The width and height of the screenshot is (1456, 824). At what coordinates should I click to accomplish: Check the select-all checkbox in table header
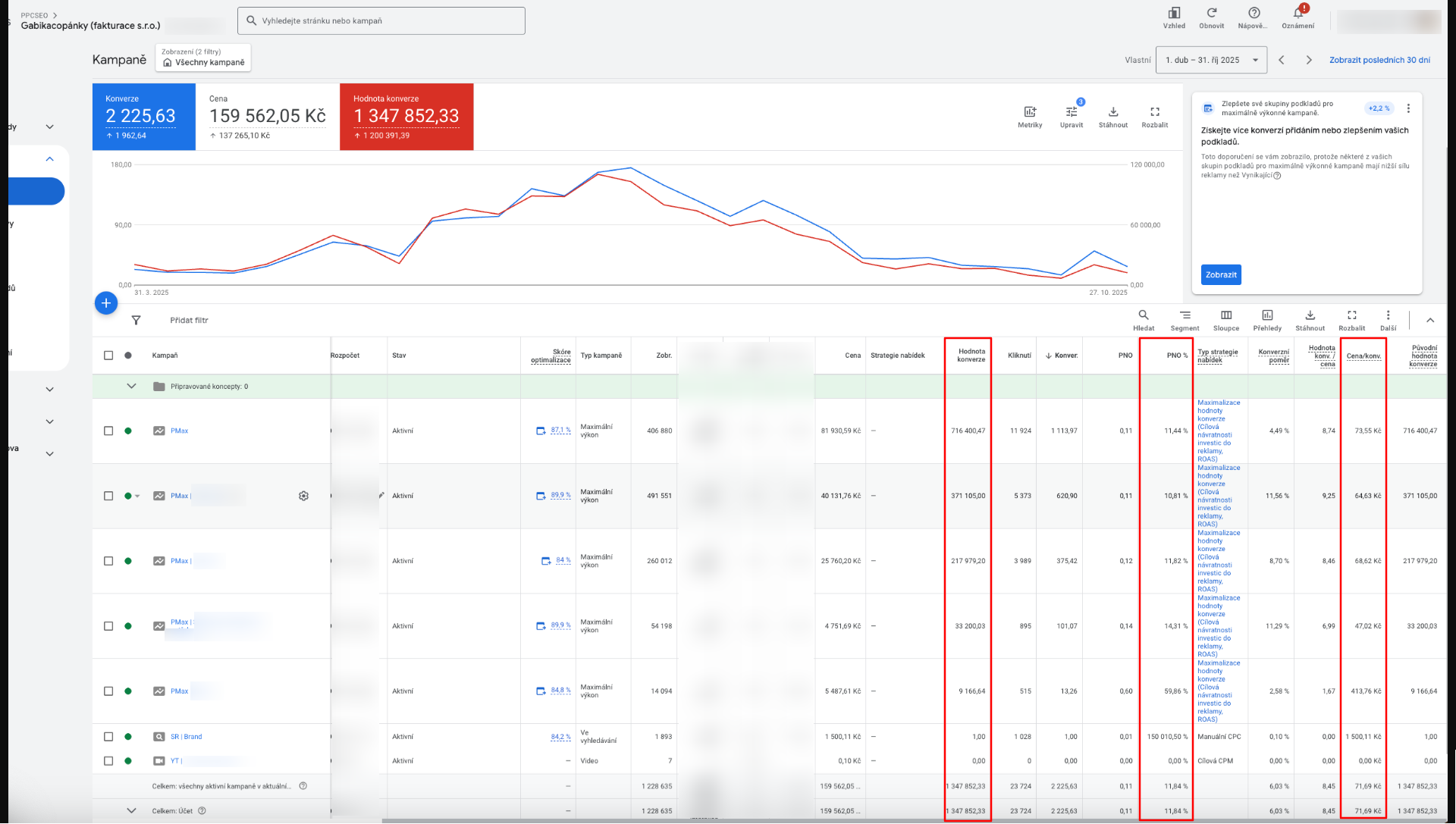(x=108, y=355)
